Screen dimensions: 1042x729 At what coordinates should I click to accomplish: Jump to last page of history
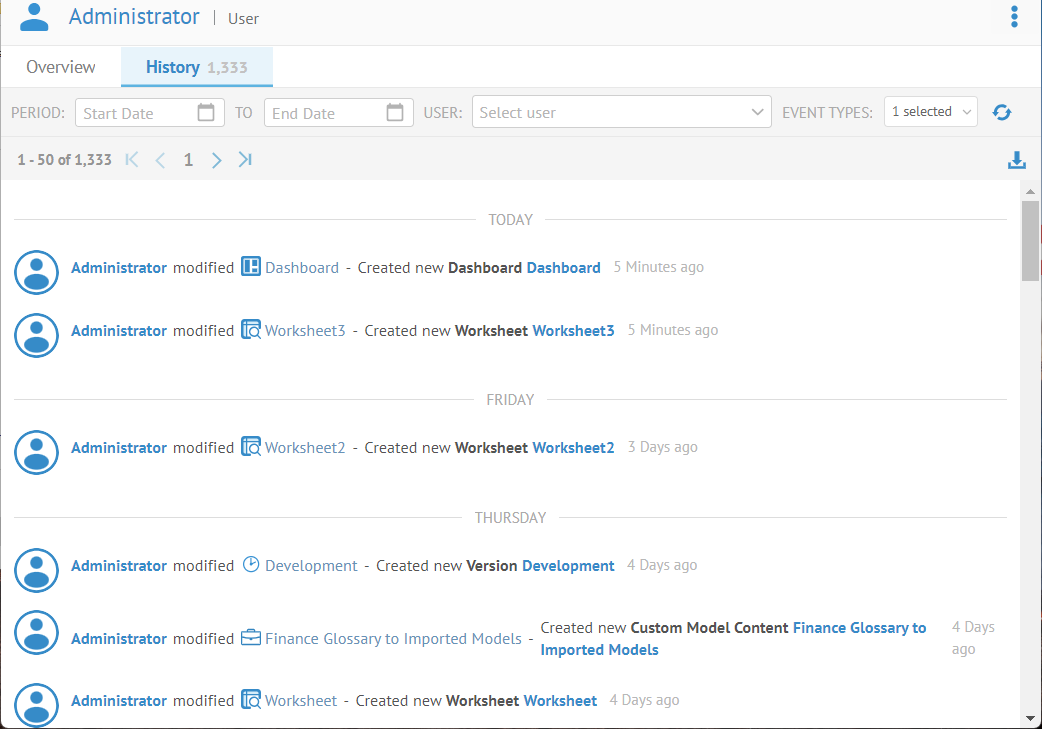click(x=245, y=160)
